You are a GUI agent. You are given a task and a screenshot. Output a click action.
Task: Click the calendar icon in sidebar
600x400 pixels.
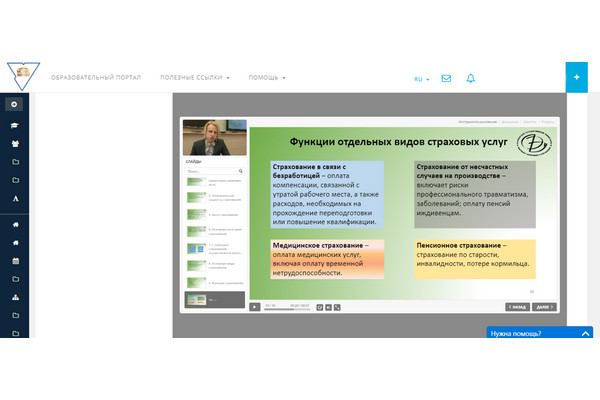(15, 261)
